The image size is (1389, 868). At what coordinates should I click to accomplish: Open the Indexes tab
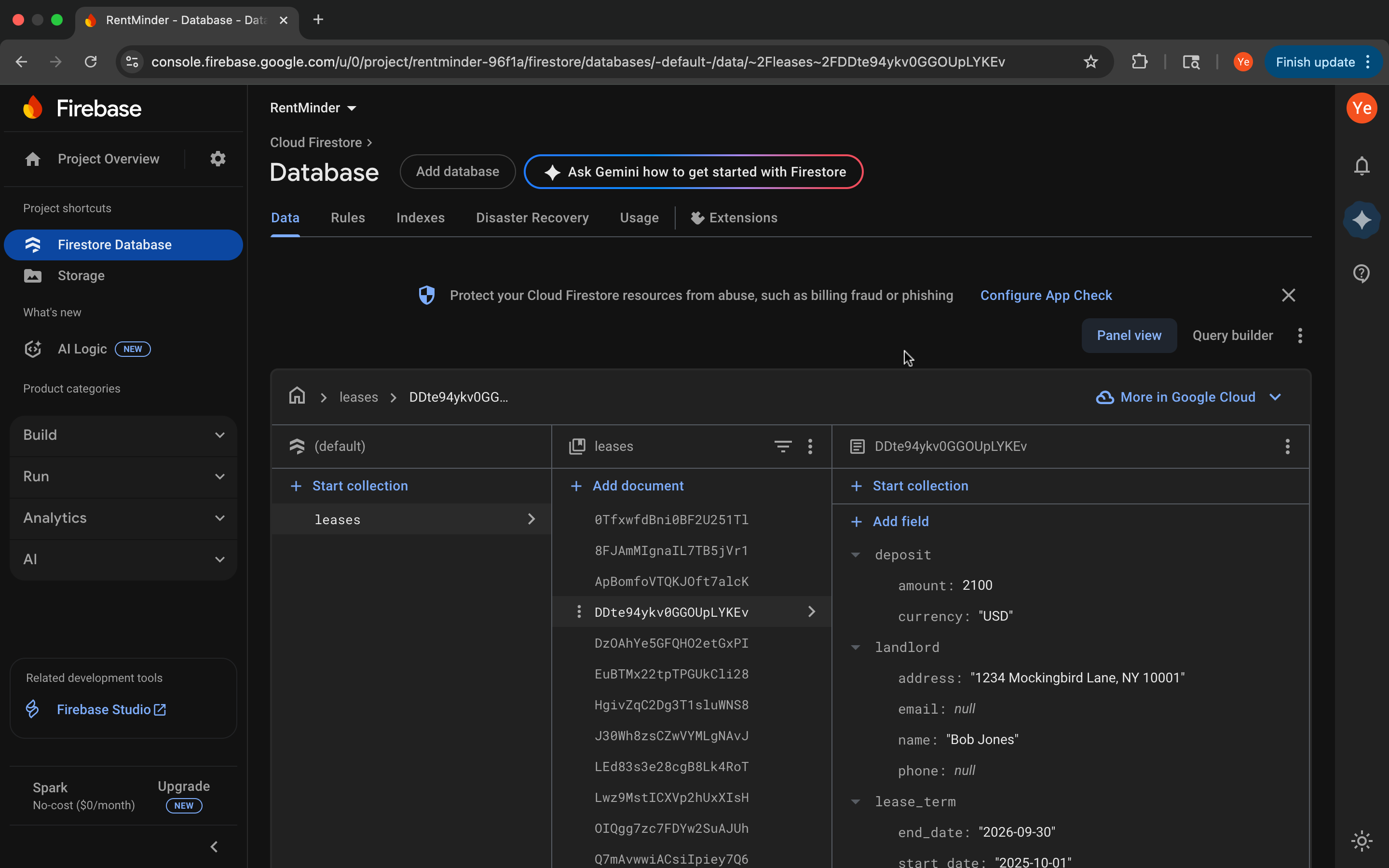tap(420, 217)
